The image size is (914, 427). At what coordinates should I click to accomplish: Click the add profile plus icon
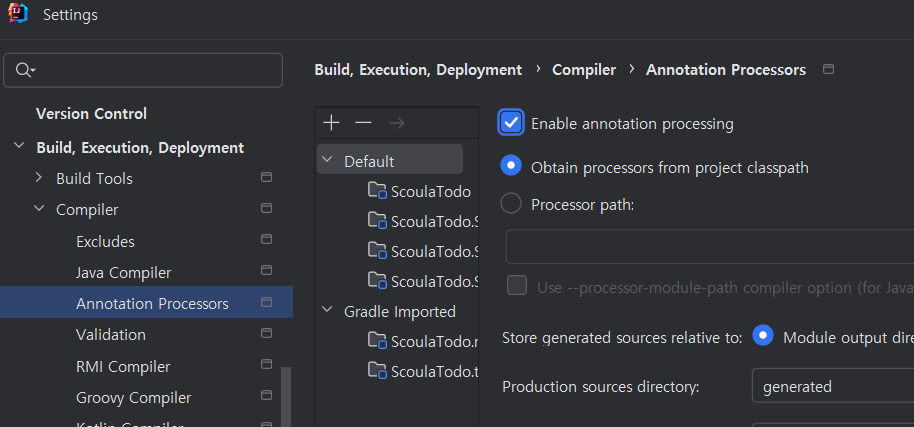click(x=332, y=122)
